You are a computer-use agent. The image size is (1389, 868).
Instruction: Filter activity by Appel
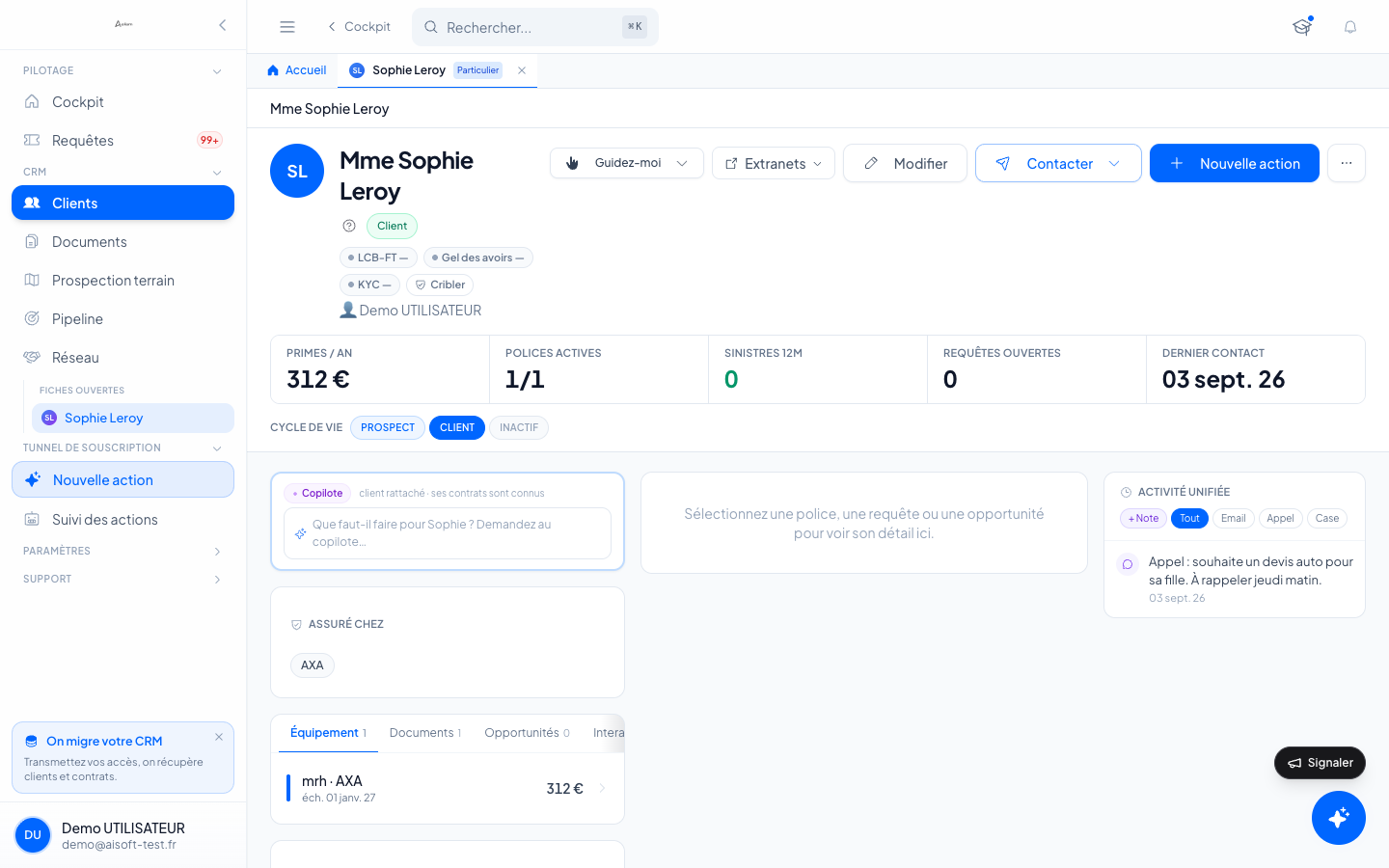pos(1281,518)
